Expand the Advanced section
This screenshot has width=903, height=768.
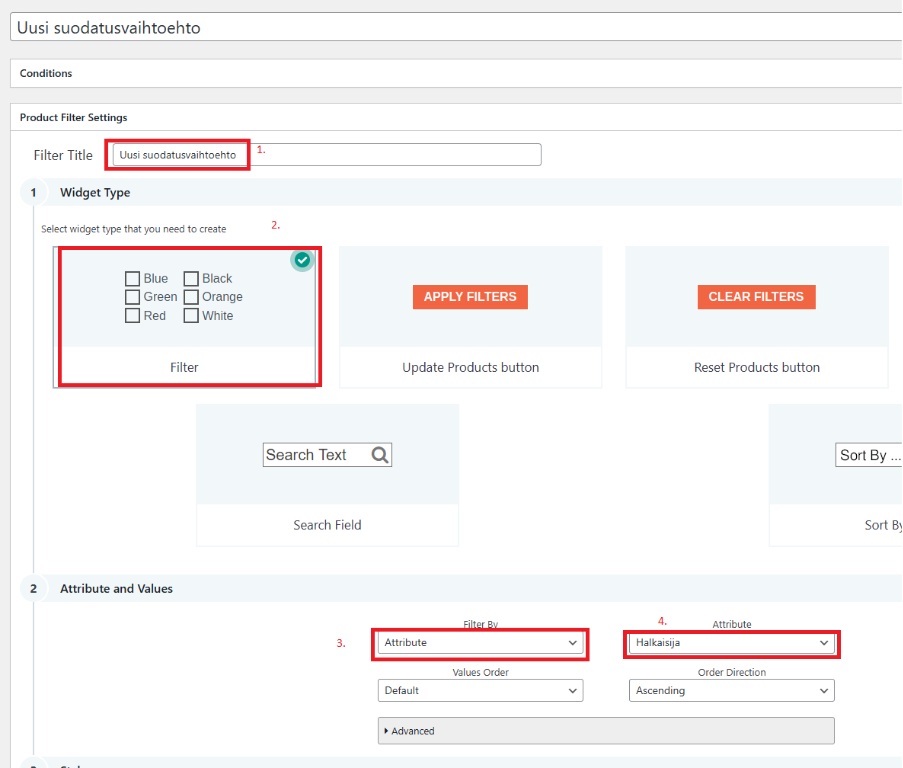(x=606, y=731)
